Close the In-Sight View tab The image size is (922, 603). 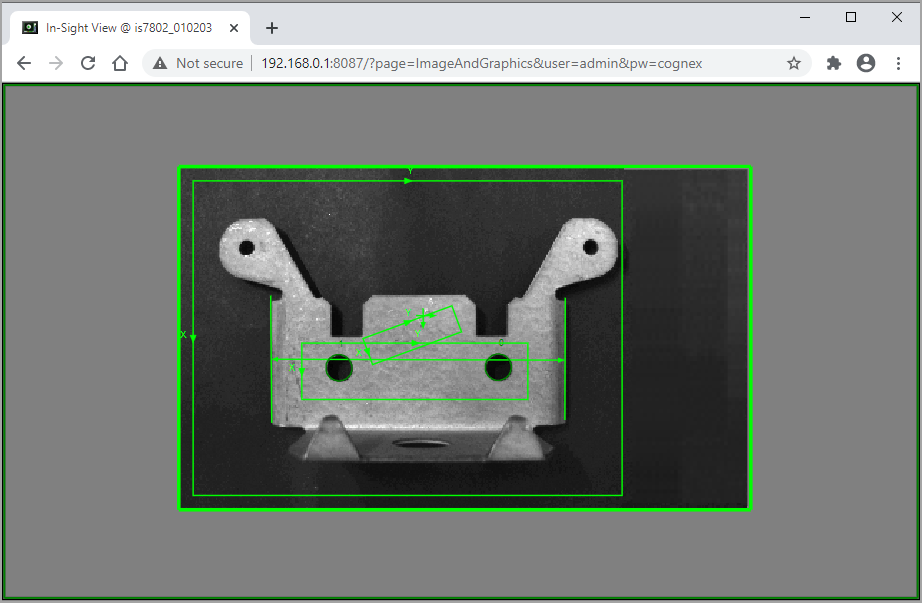click(234, 28)
